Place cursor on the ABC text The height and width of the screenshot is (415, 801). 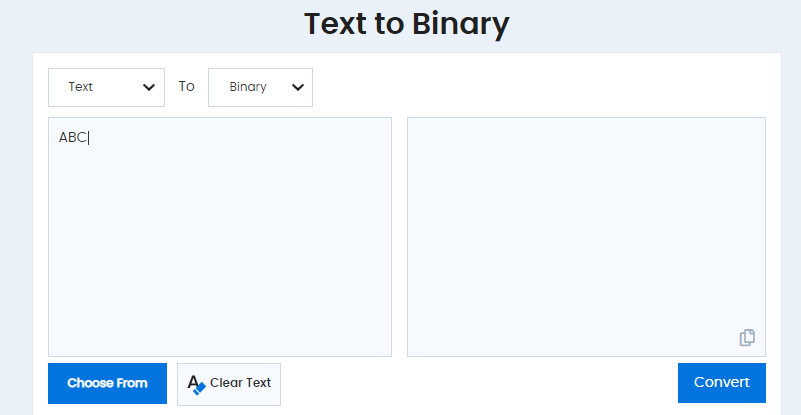click(x=73, y=137)
